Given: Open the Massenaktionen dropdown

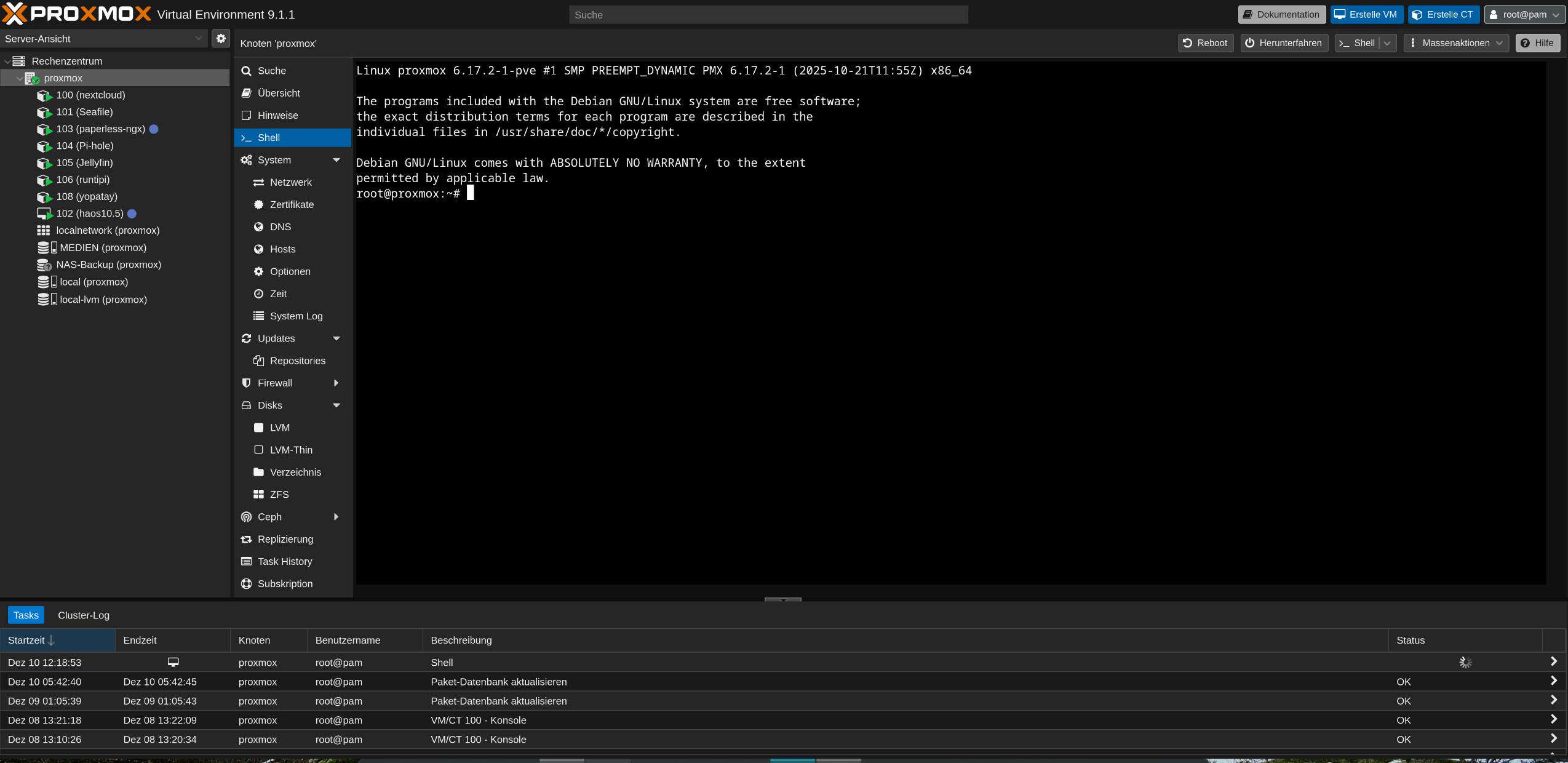Looking at the screenshot, I should click(1455, 43).
